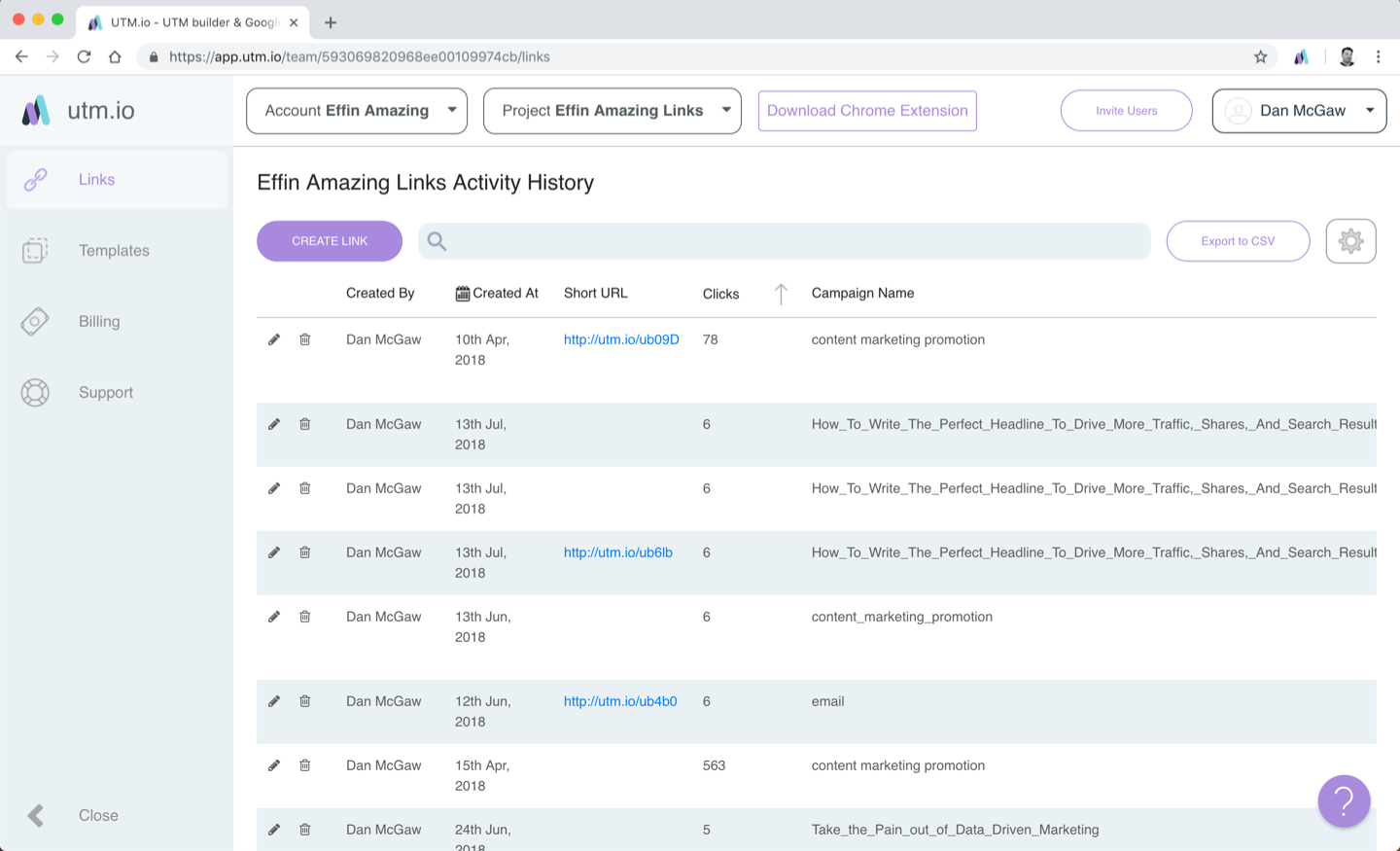Expand the Account Effin Amazing dropdown
The image size is (1400, 851).
pos(357,111)
